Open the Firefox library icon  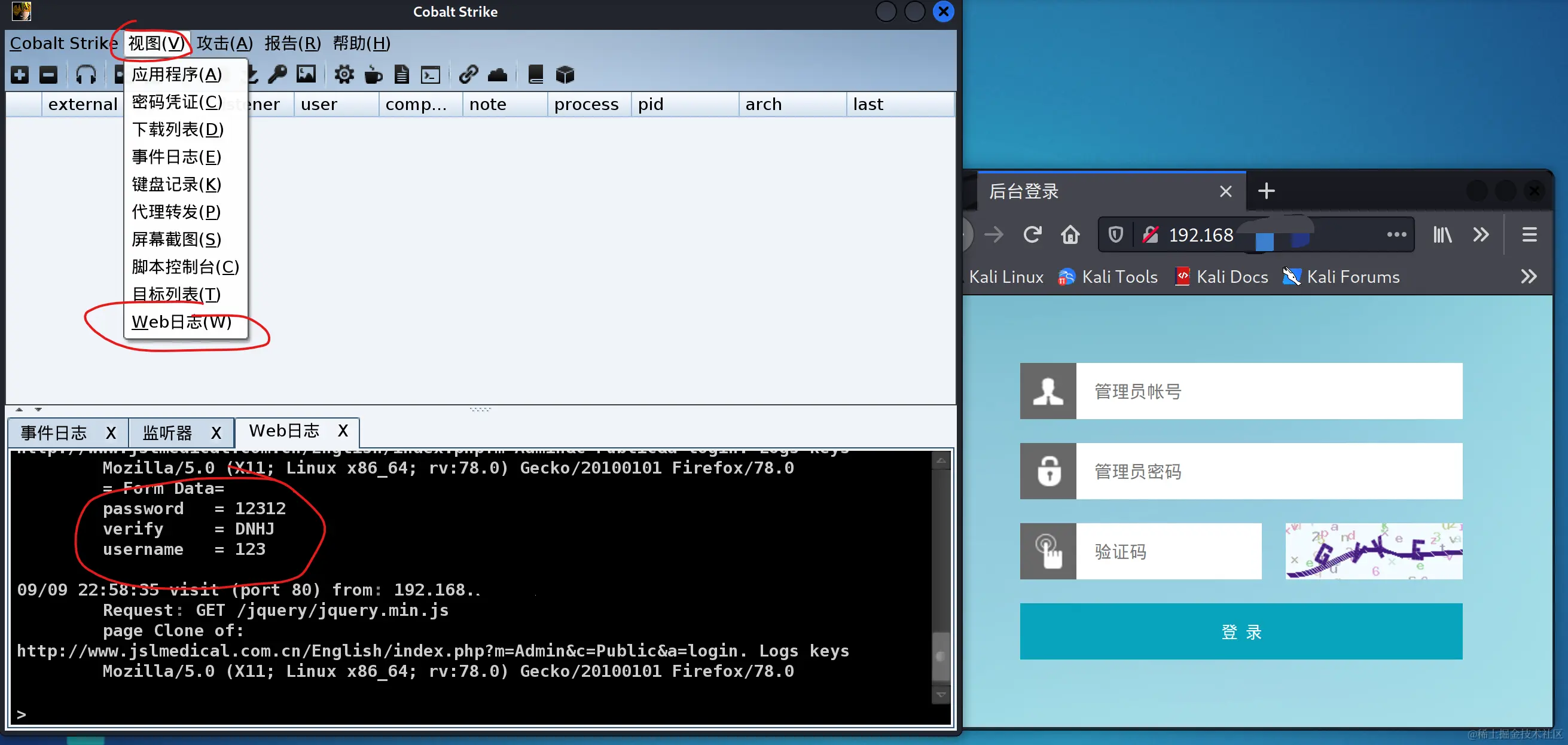coord(1442,234)
